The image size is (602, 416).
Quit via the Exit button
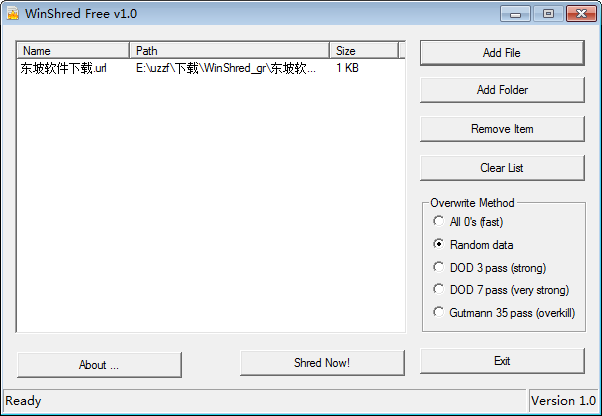(x=502, y=361)
